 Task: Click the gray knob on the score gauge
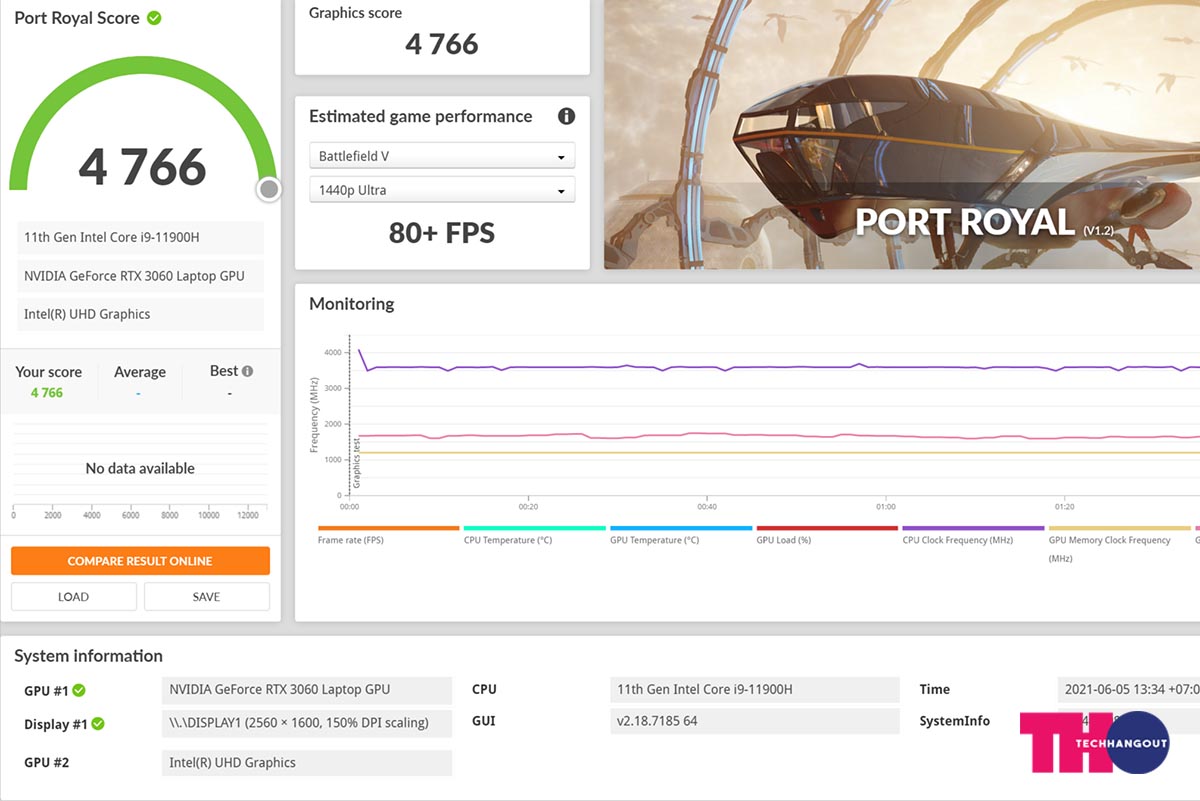pyautogui.click(x=268, y=189)
